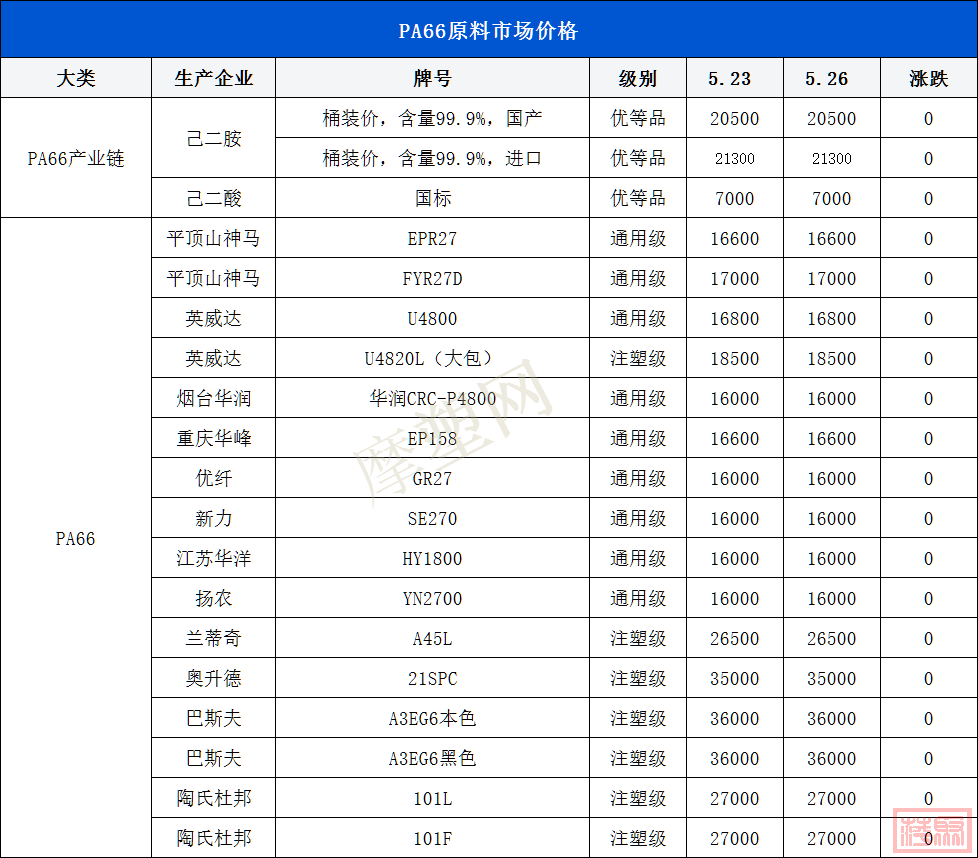
Task: Click the 5.23 price 7000 for 己二酸
Action: coord(735,198)
